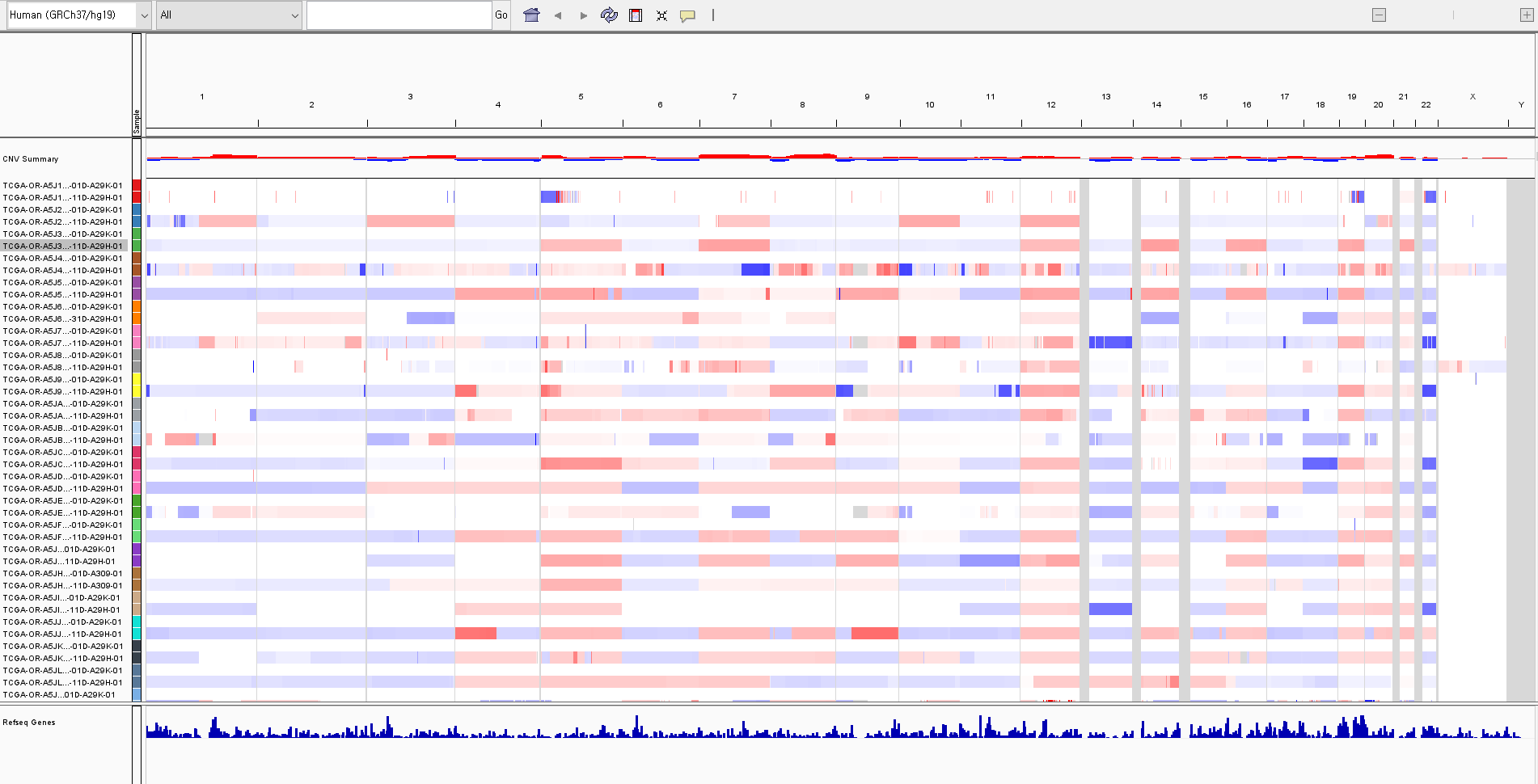The image size is (1538, 784).
Task: Select the highlighted TCGA-OR-A5J3...-11D-A29H-01 track
Action: click(x=63, y=246)
